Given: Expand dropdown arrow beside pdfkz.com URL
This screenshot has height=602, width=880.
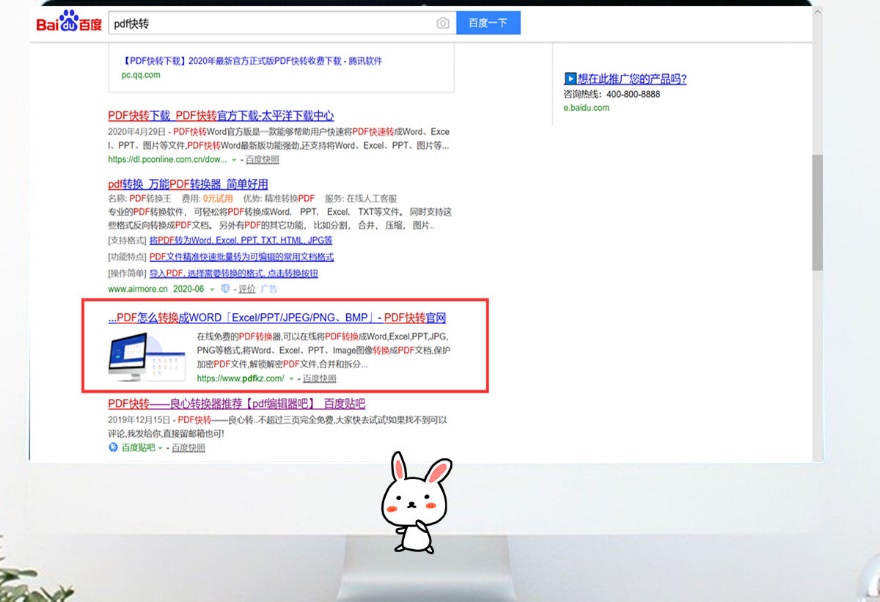Looking at the screenshot, I should click(x=291, y=379).
